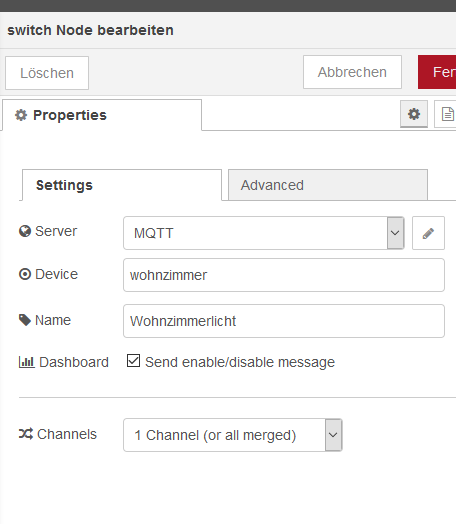Switch to the Advanced tab
Image resolution: width=456 pixels, height=524 pixels.
click(328, 185)
